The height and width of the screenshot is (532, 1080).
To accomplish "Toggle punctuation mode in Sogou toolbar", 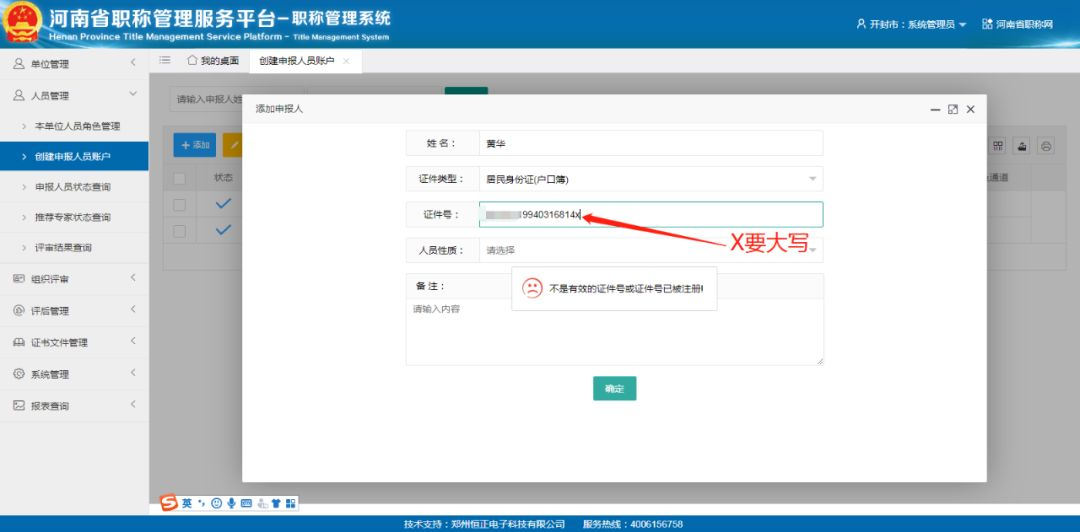I will [x=202, y=504].
